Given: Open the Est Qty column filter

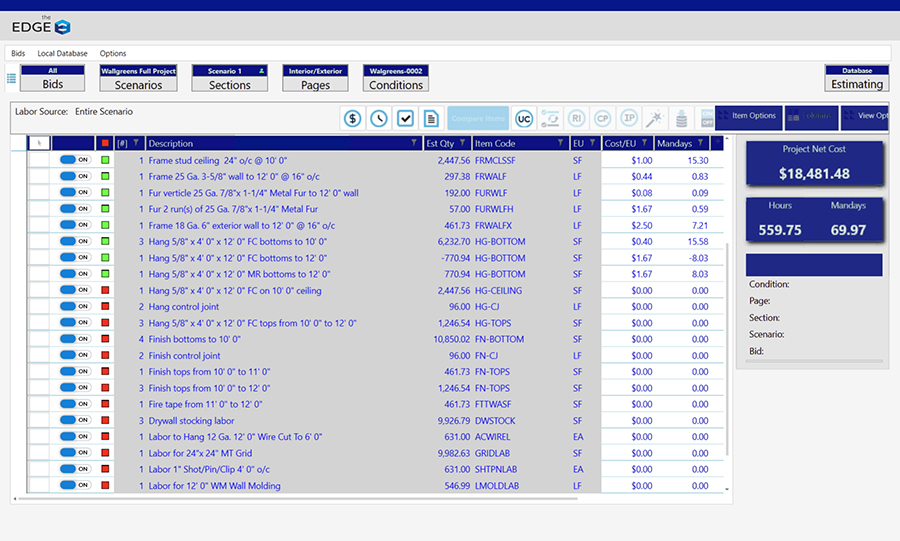Looking at the screenshot, I should point(462,143).
